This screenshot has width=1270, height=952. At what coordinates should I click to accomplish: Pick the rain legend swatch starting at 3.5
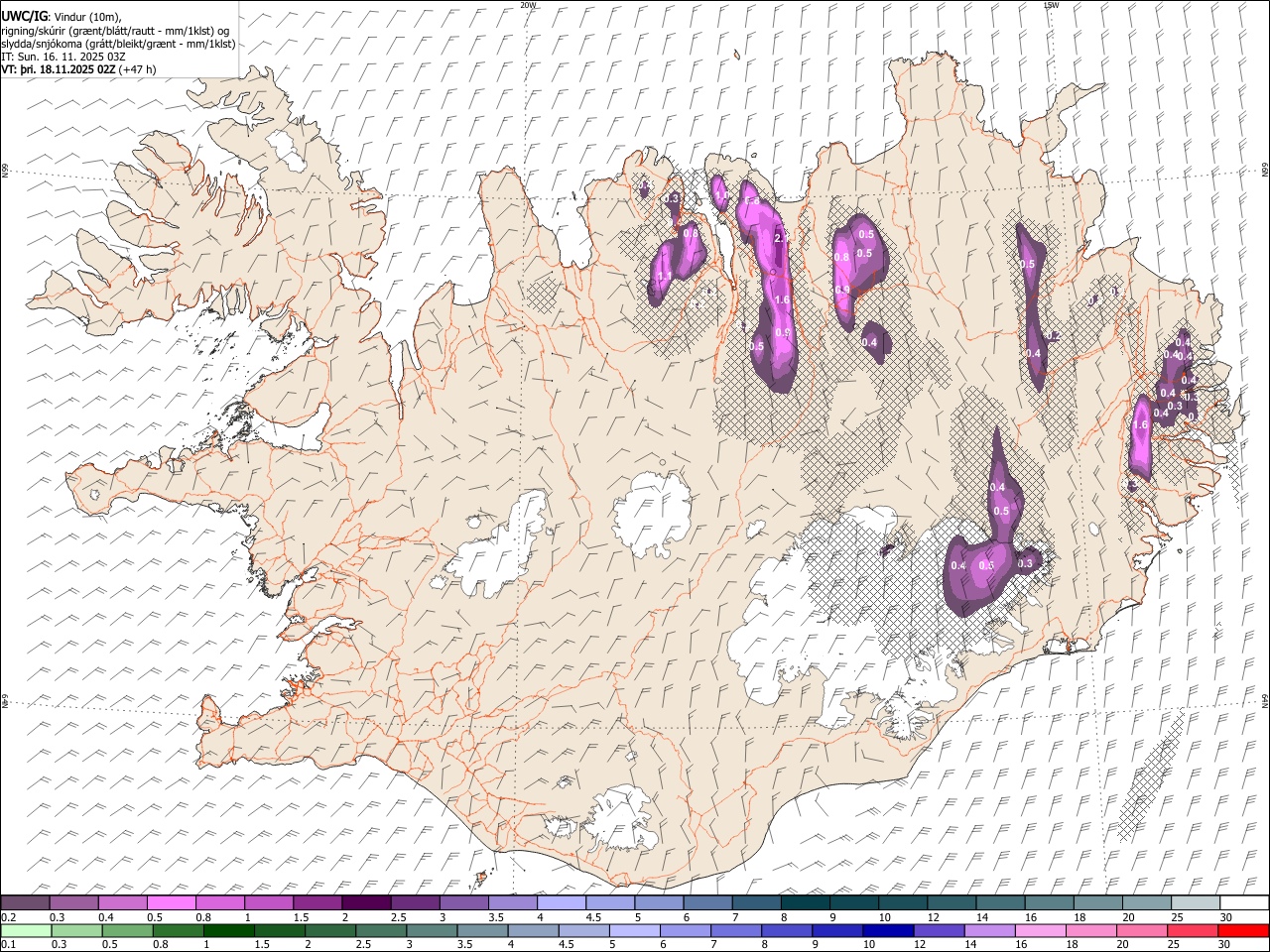tap(482, 930)
